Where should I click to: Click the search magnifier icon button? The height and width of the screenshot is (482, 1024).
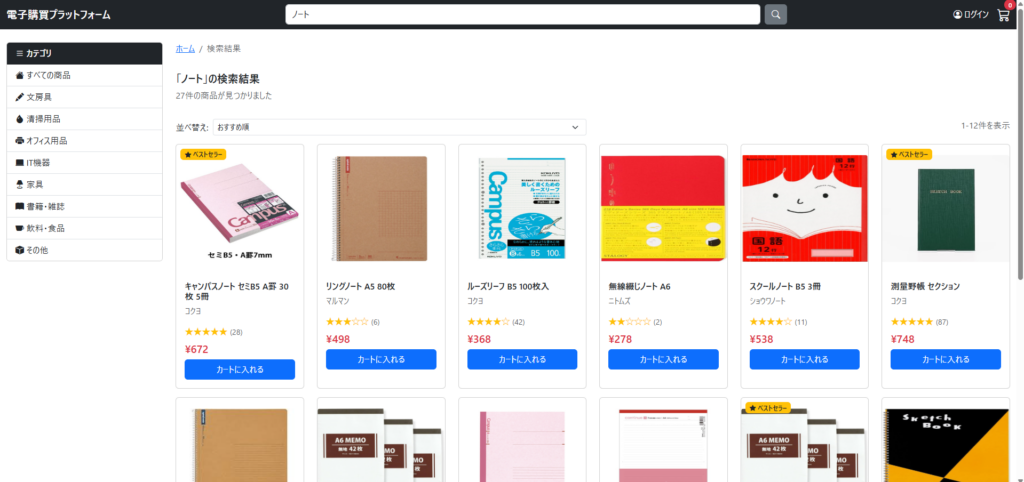click(775, 15)
